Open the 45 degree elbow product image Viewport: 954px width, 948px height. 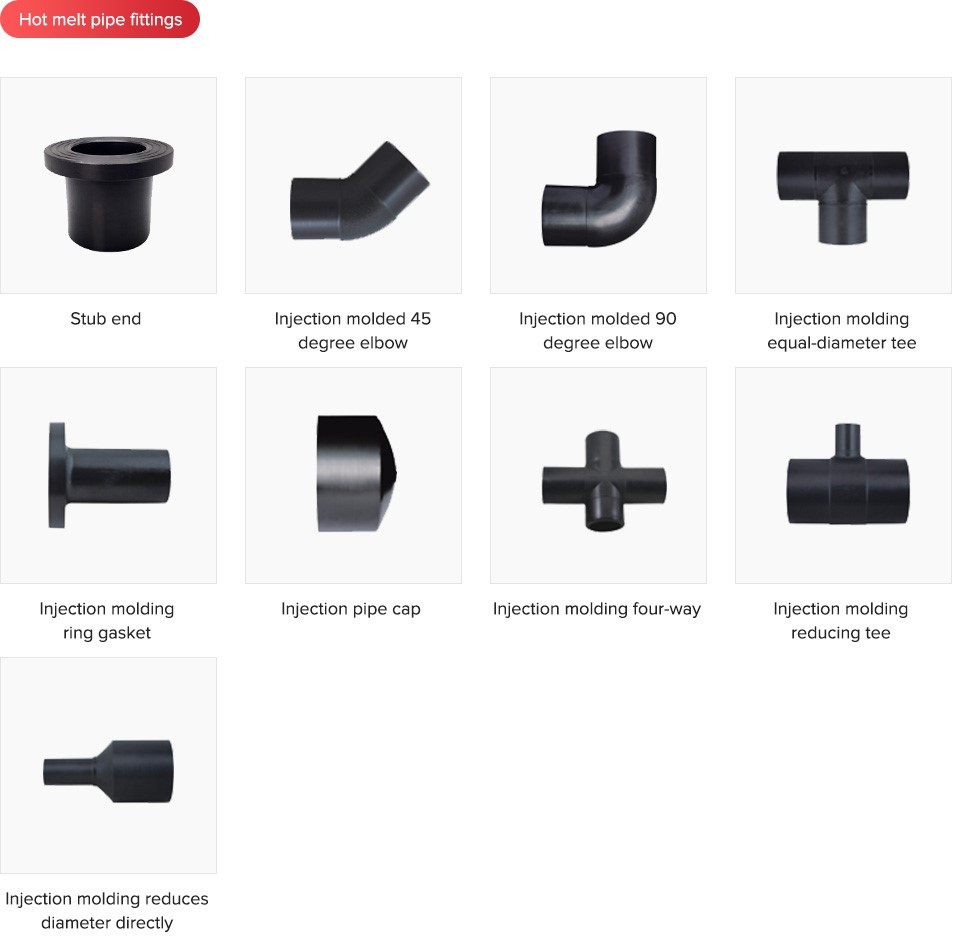coord(353,186)
